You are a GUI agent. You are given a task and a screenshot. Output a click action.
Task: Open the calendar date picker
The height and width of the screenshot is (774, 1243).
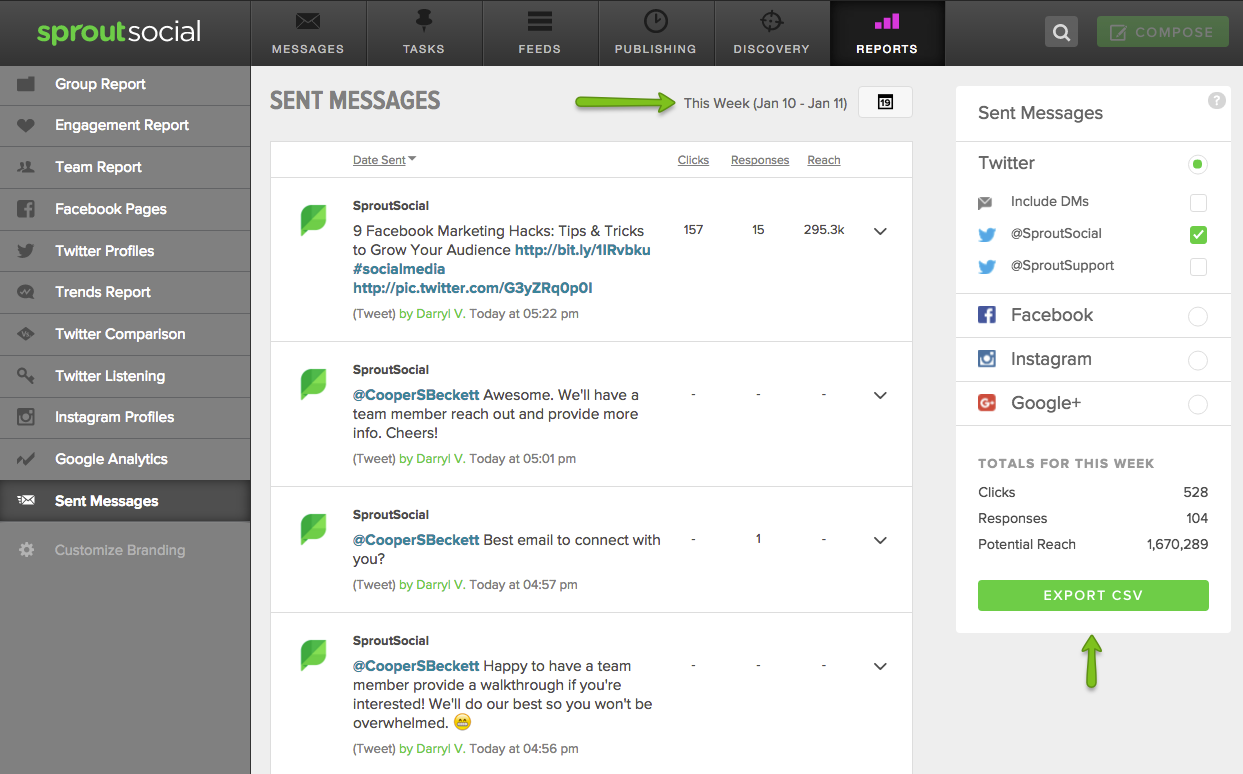[x=885, y=102]
